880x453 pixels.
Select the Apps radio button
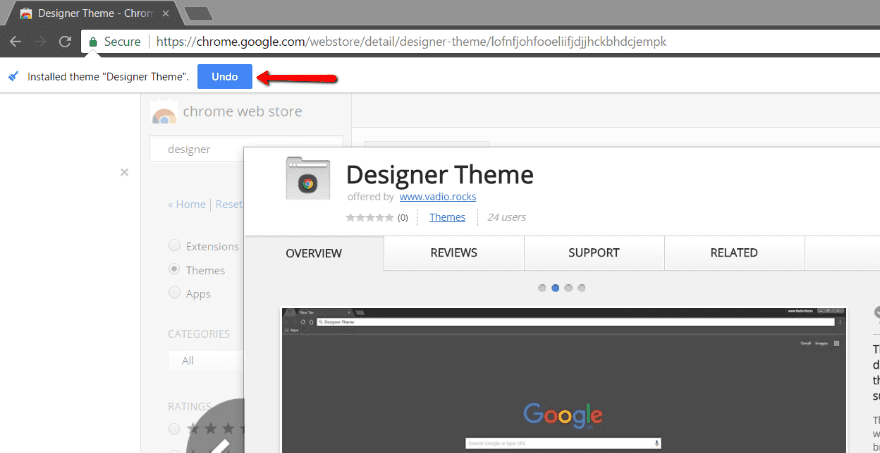pos(175,293)
